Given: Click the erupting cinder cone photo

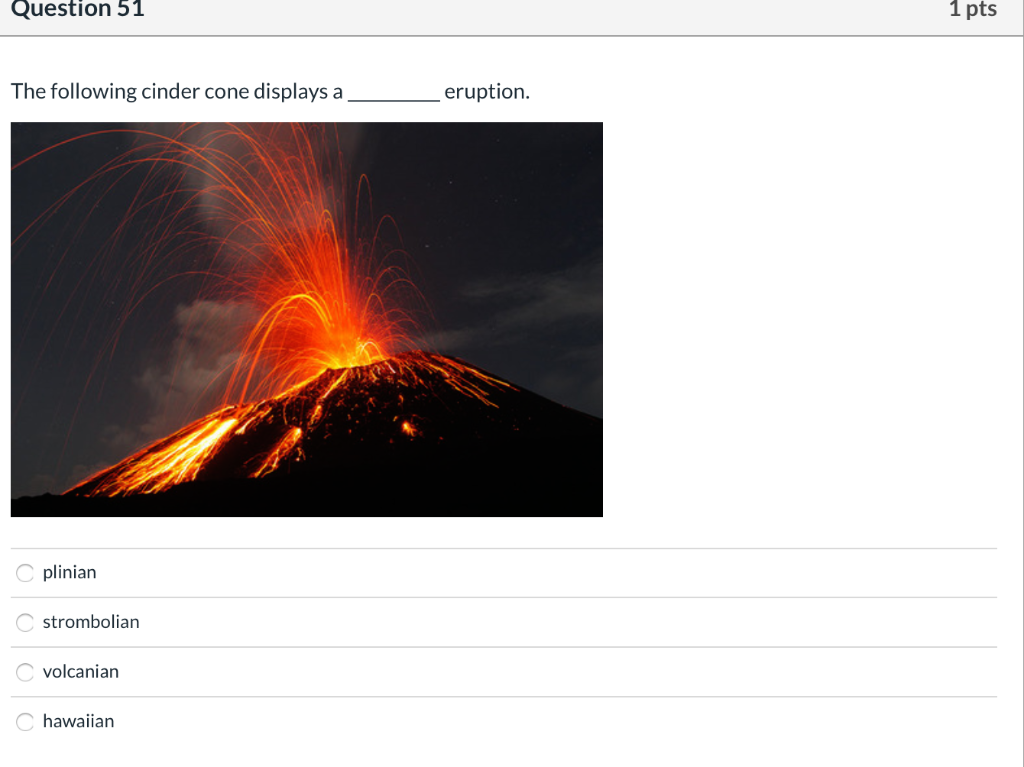Looking at the screenshot, I should point(306,319).
